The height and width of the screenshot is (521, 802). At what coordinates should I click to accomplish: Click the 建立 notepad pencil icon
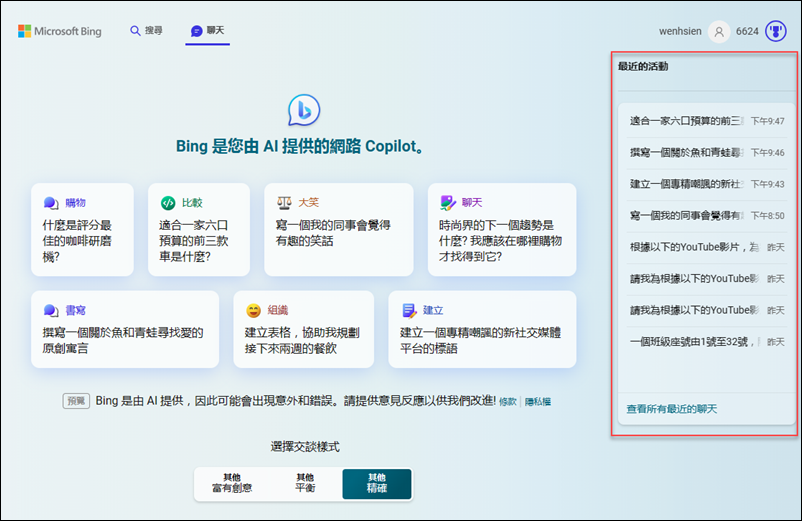tap(410, 310)
